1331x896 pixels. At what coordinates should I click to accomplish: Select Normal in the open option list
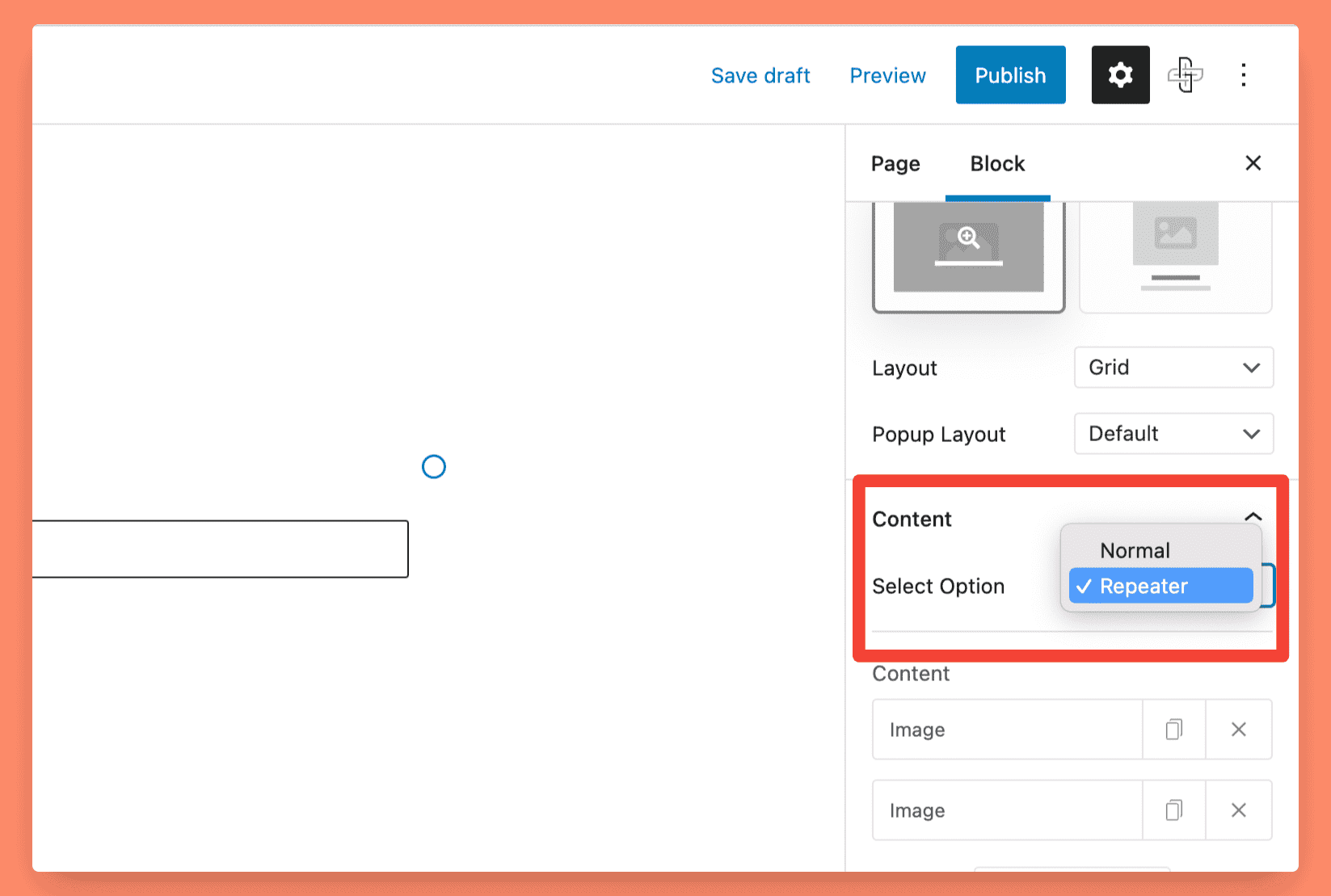pyautogui.click(x=1135, y=550)
